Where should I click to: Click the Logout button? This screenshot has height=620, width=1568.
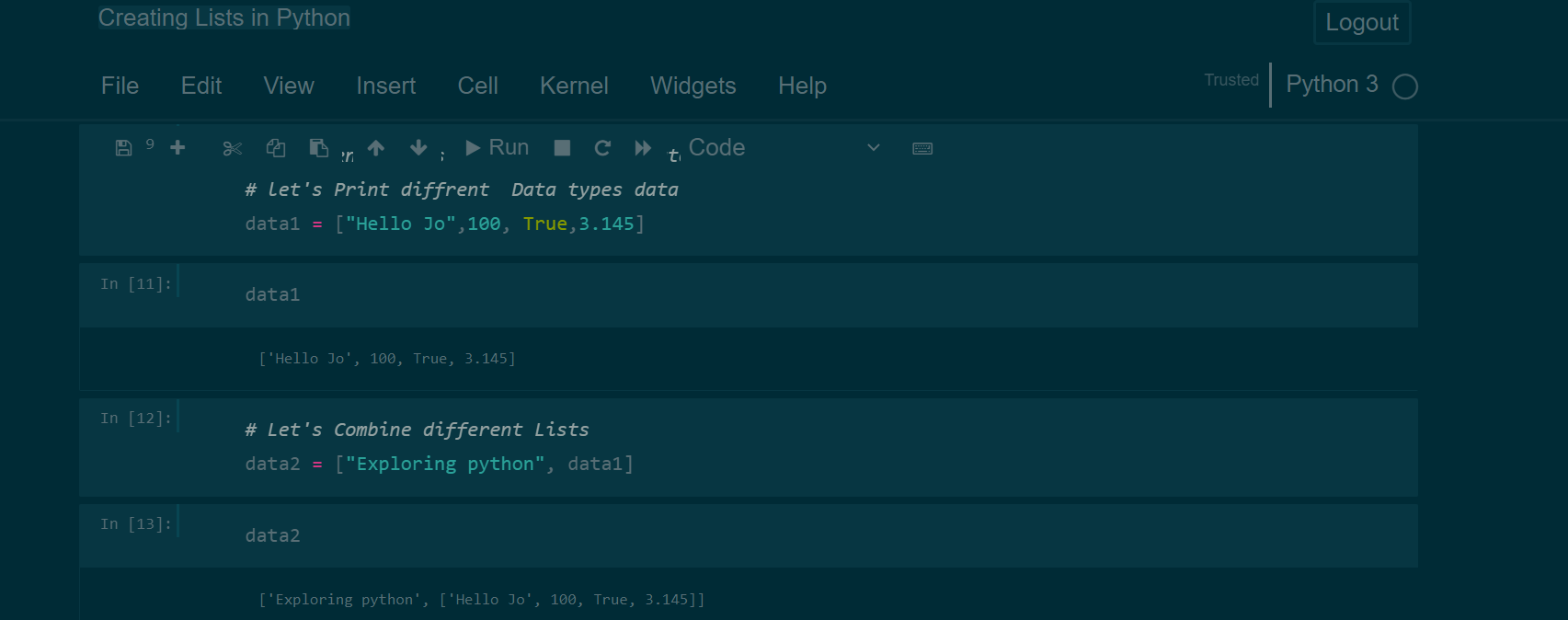[1361, 23]
